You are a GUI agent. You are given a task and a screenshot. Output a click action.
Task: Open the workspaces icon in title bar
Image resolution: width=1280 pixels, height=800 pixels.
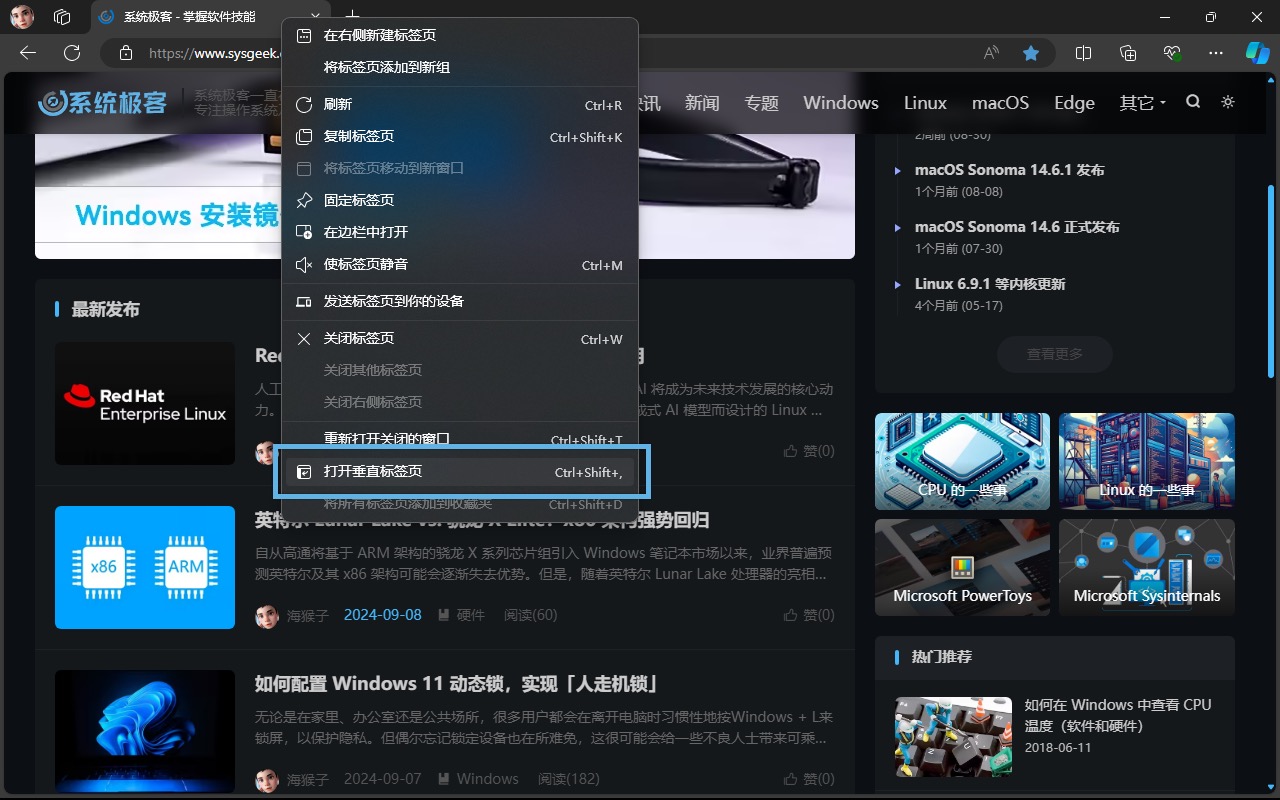pos(62,17)
